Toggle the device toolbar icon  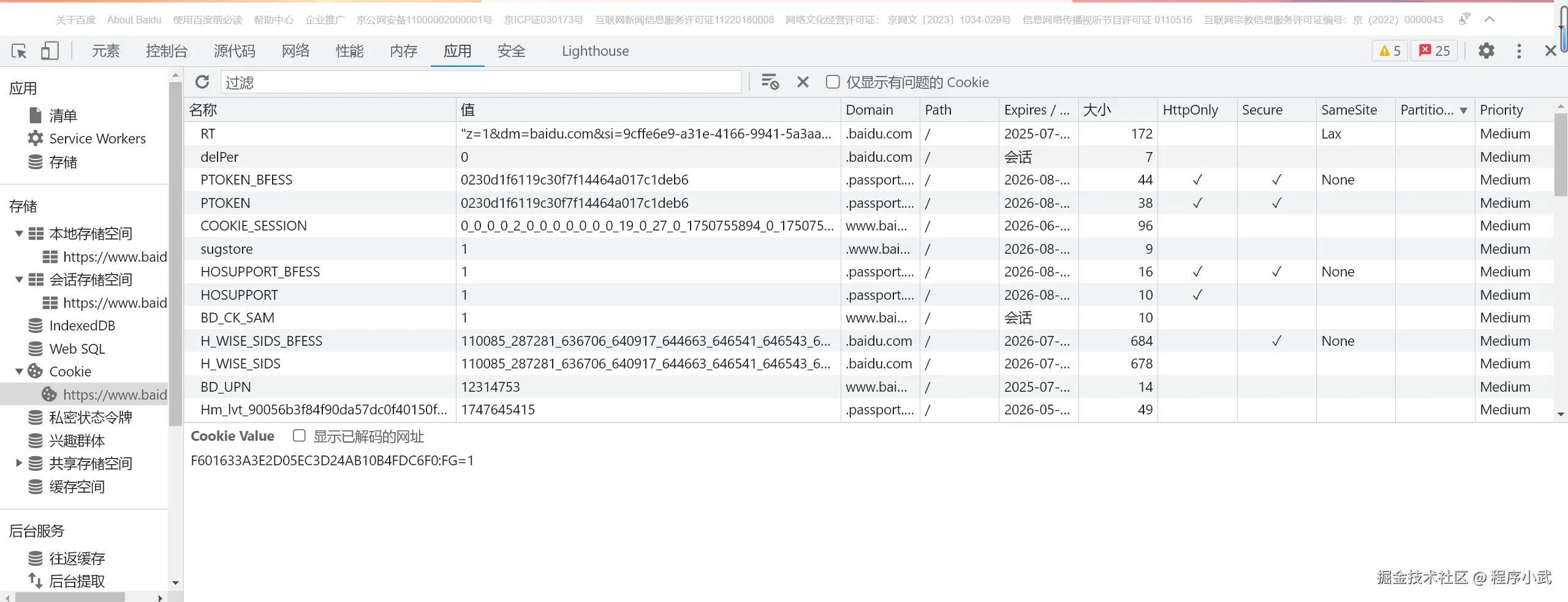50,51
